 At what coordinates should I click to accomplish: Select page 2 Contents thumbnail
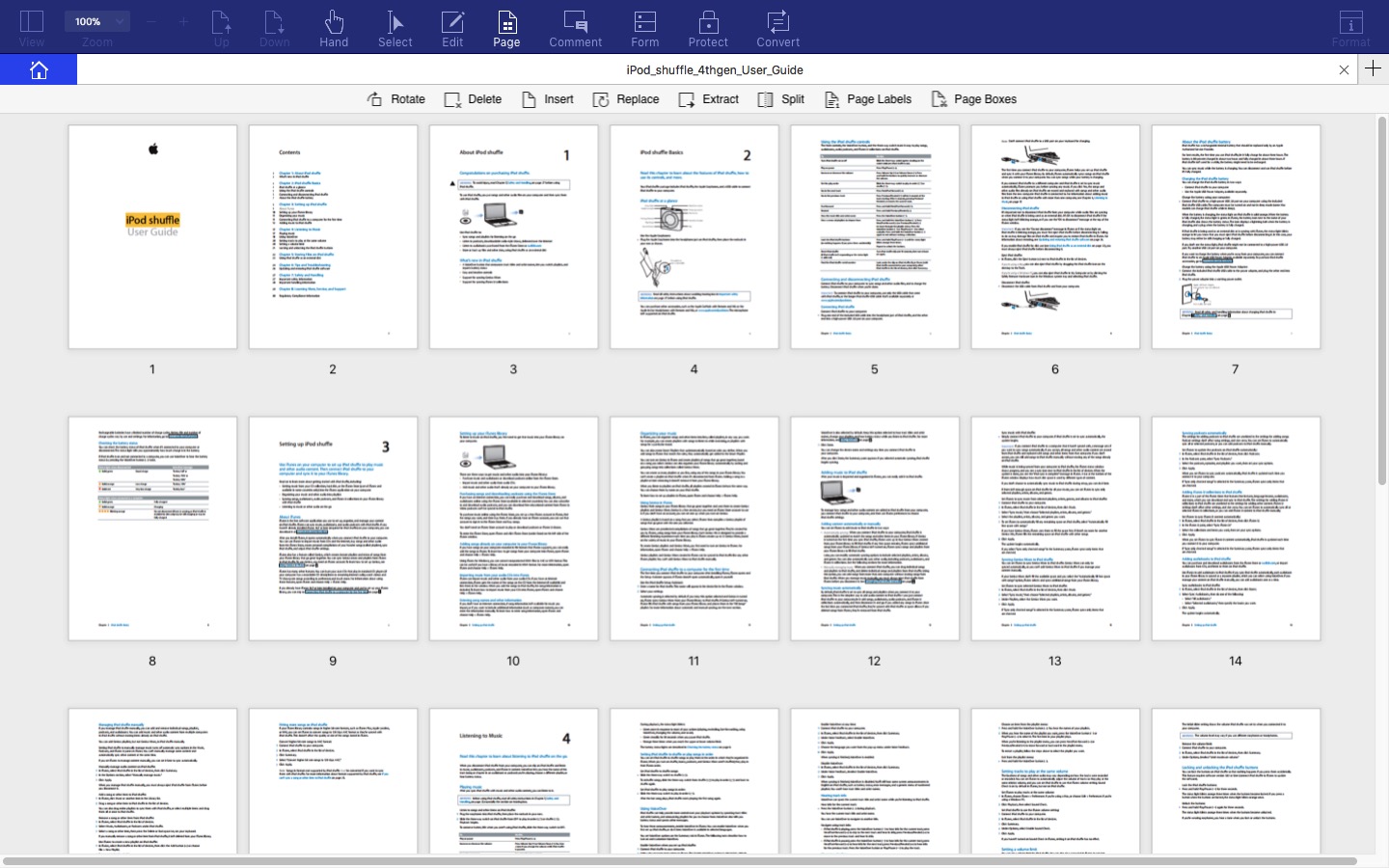tap(333, 237)
